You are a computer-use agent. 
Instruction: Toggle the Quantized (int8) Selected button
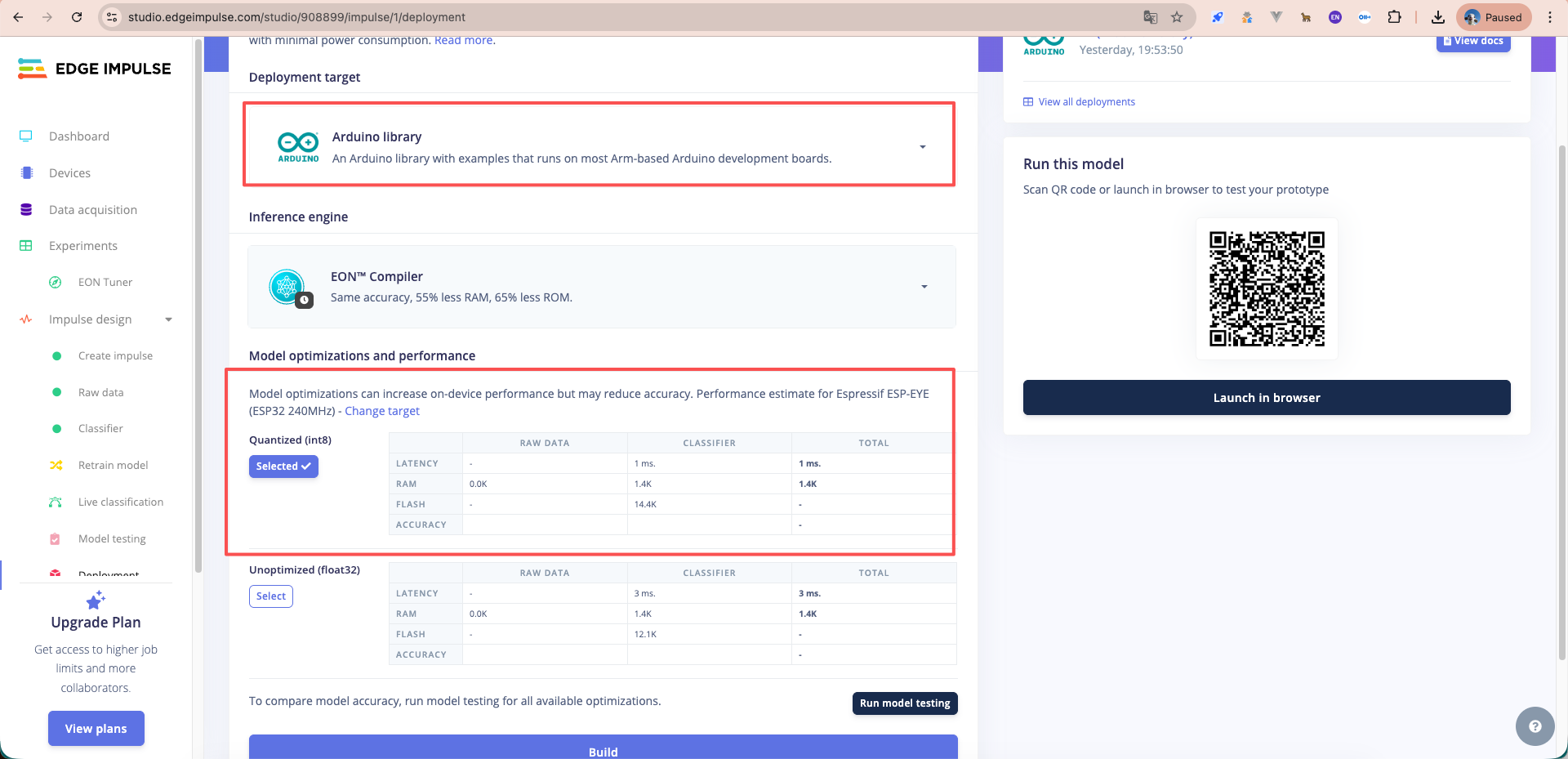(283, 467)
